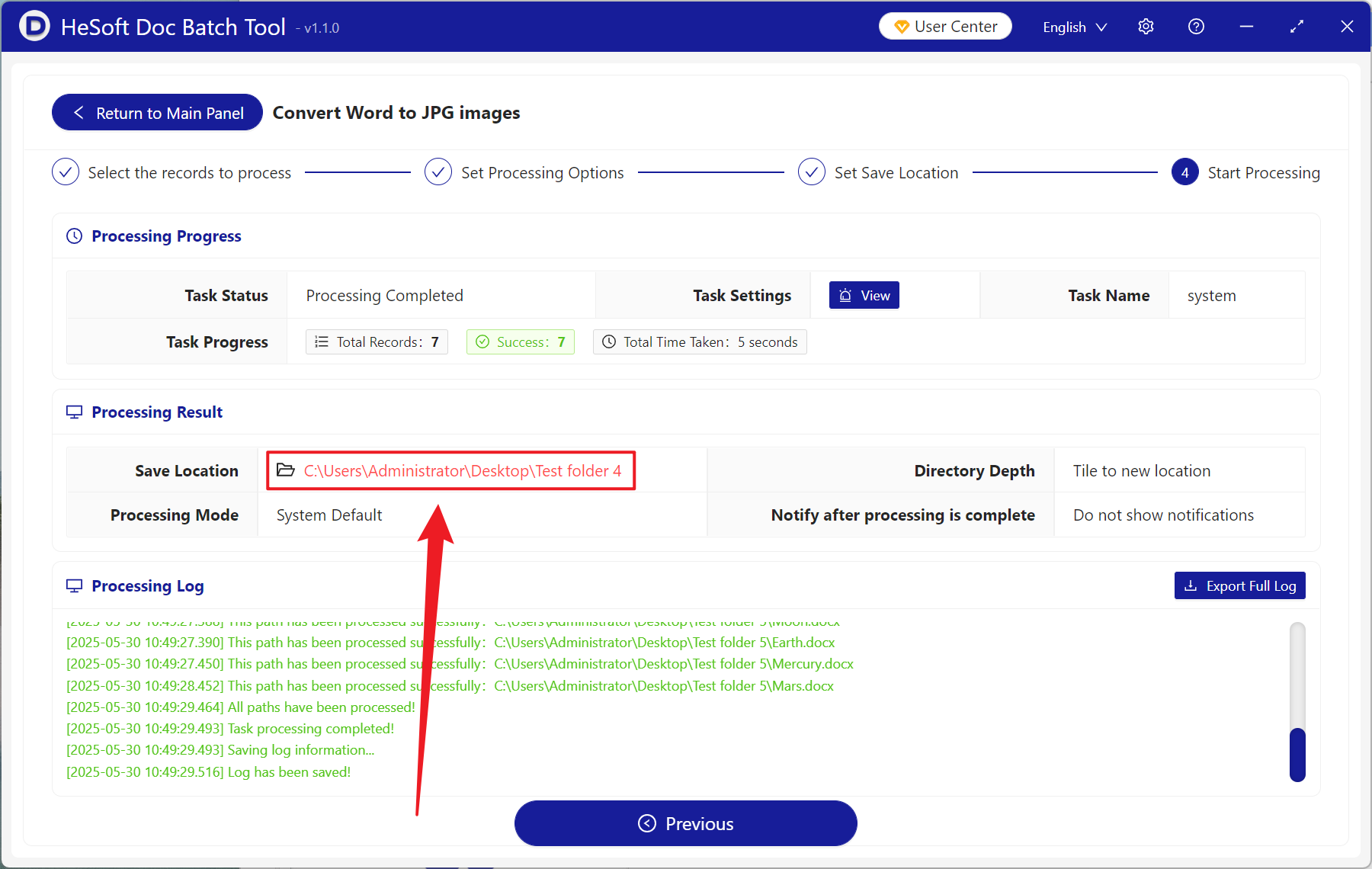The height and width of the screenshot is (869, 1372).
Task: Click the checkmark circle for first step
Action: [66, 172]
